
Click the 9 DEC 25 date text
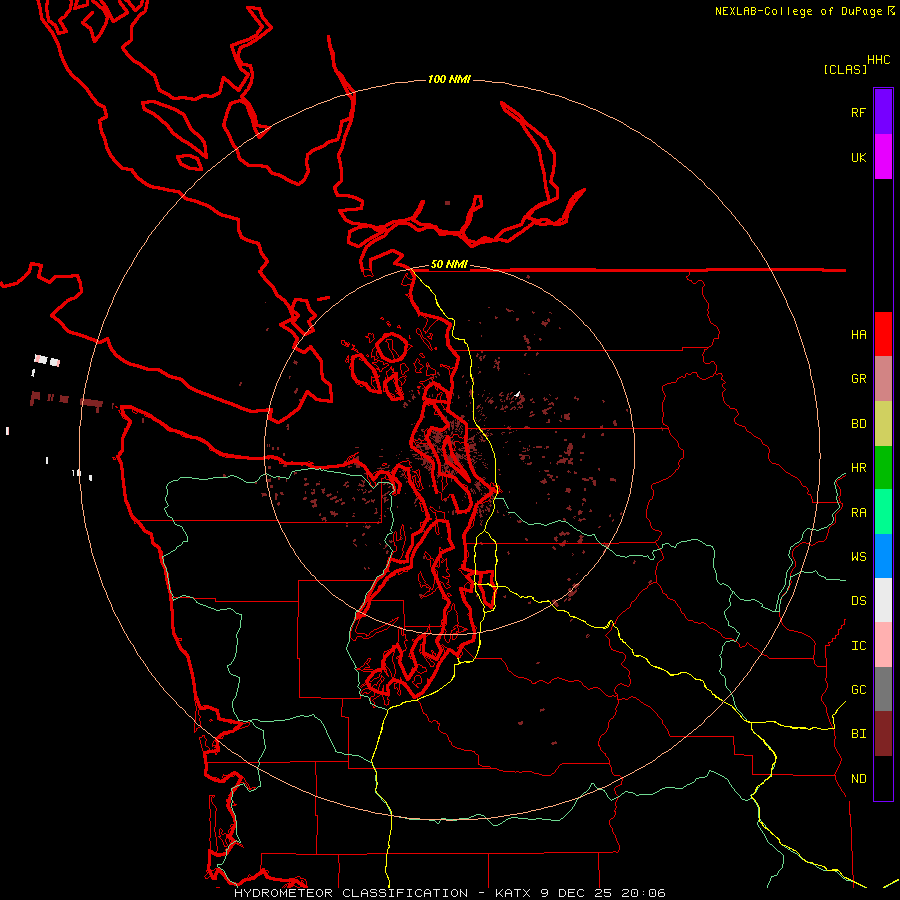(x=577, y=893)
